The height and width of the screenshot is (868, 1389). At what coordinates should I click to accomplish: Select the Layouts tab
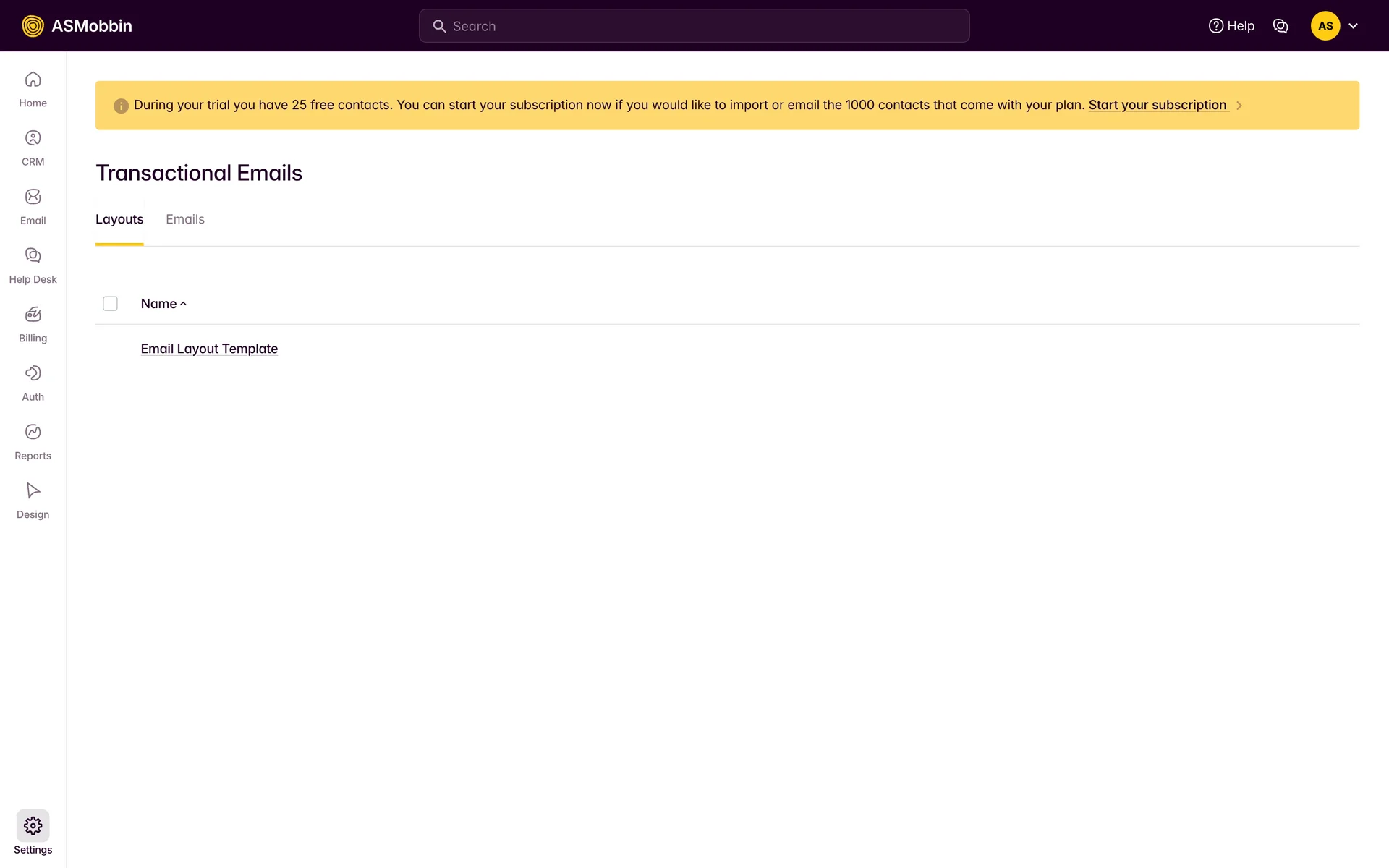click(x=119, y=219)
